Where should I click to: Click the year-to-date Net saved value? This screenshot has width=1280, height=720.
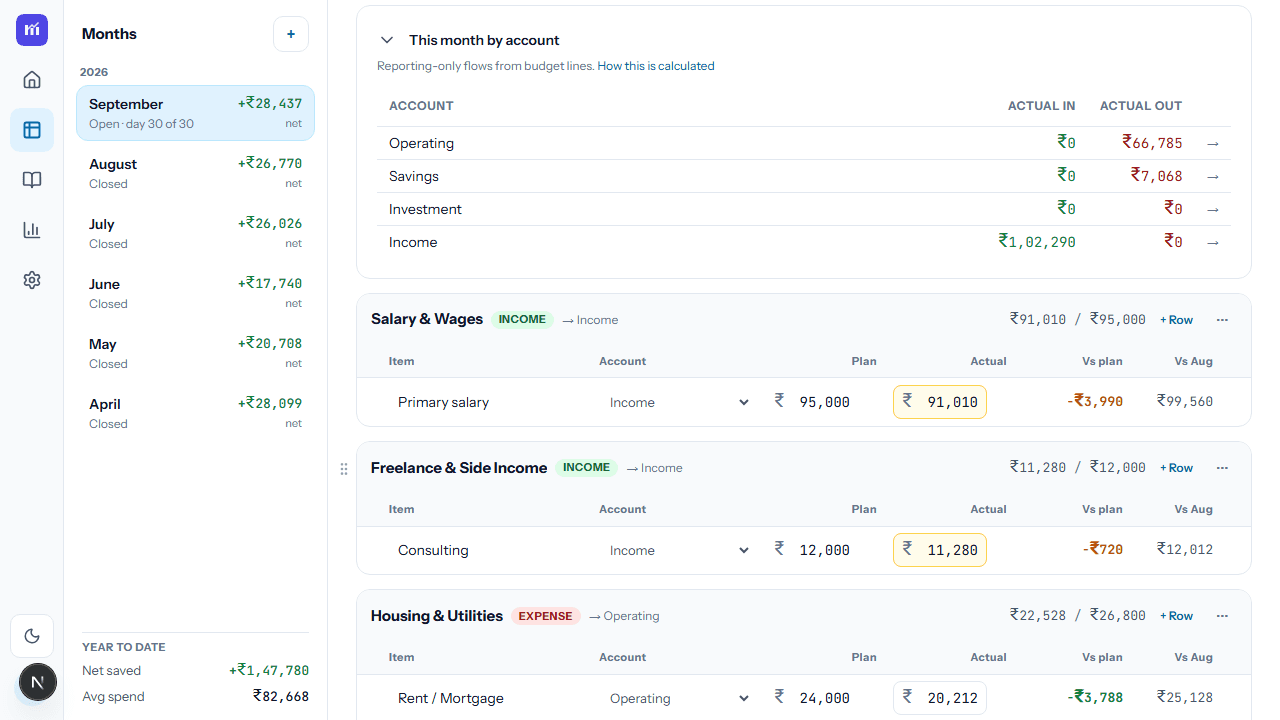[269, 671]
